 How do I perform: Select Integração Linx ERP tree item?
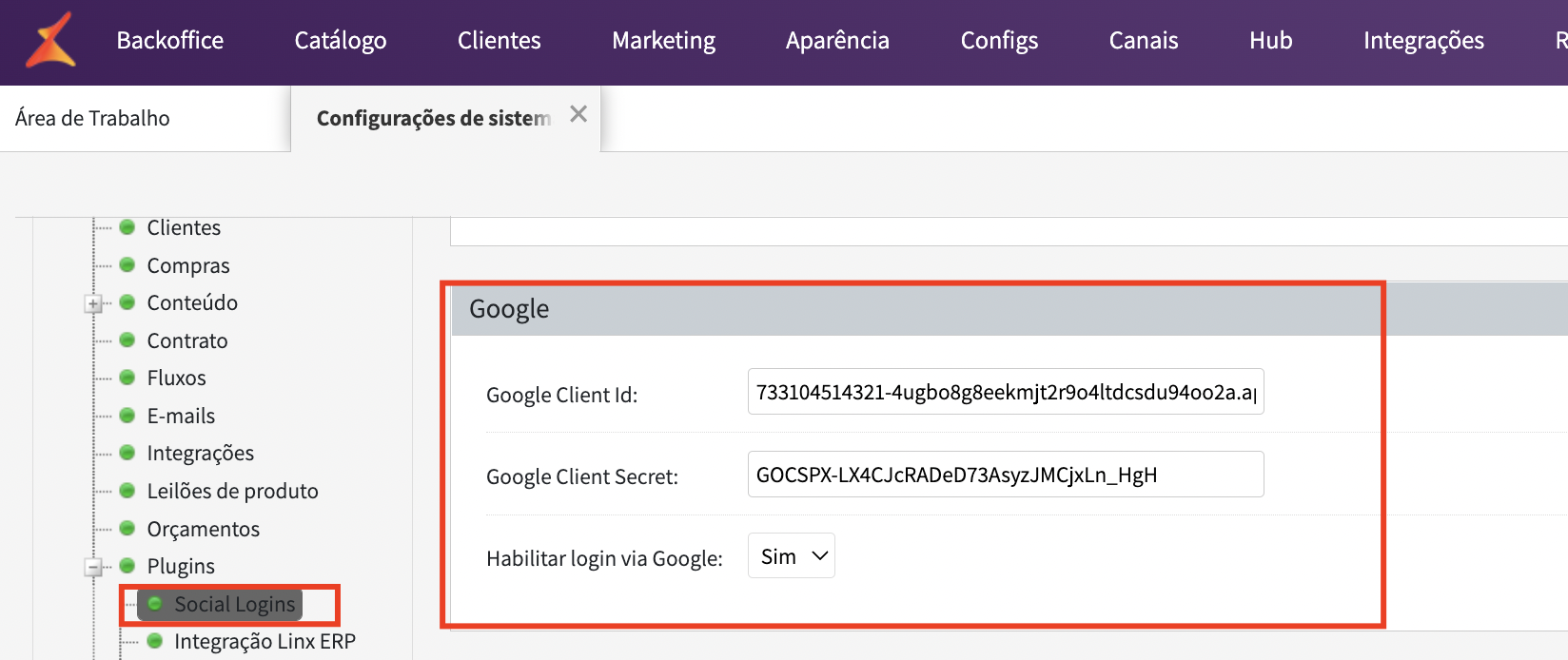[x=265, y=642]
